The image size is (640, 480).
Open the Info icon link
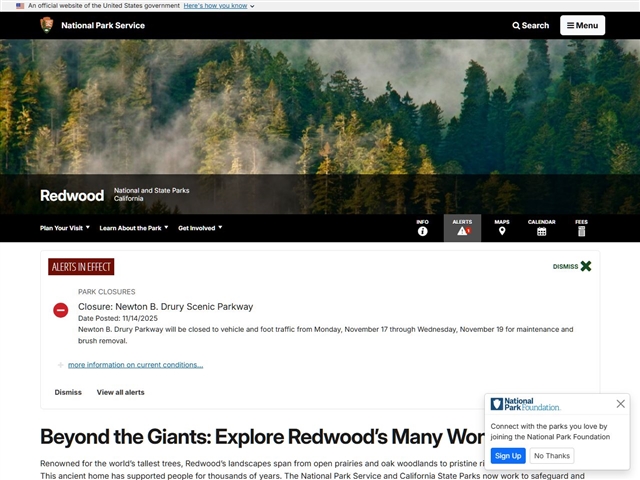[422, 231]
